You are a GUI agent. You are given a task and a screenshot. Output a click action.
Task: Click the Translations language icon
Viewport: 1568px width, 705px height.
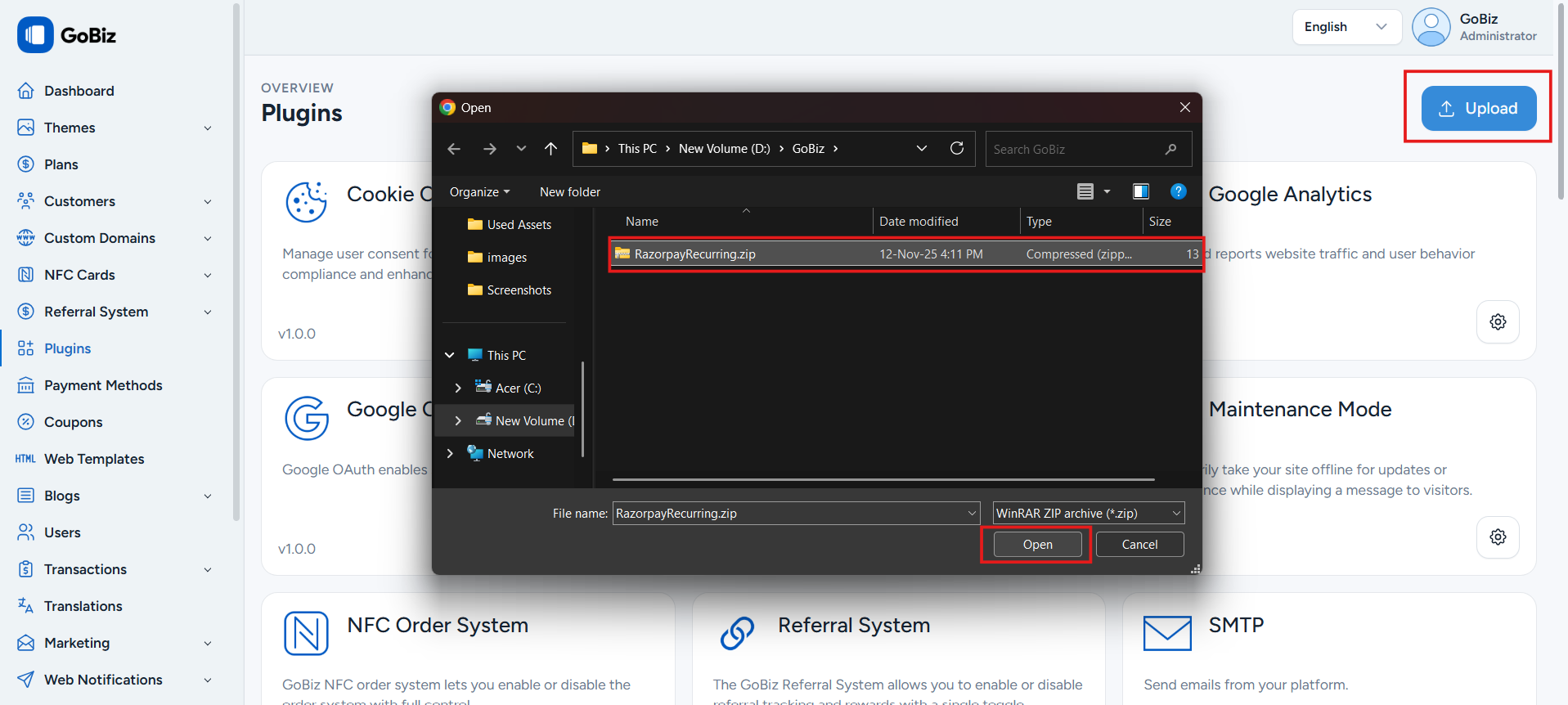26,606
